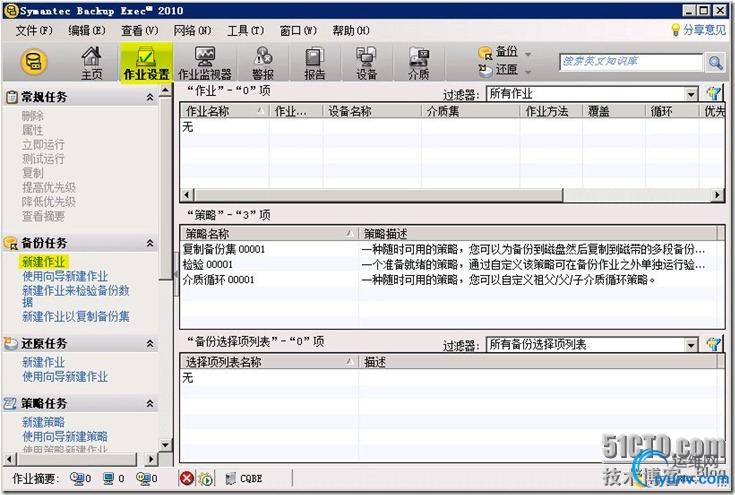Click the first 作业摘要 computer icon

point(76,478)
